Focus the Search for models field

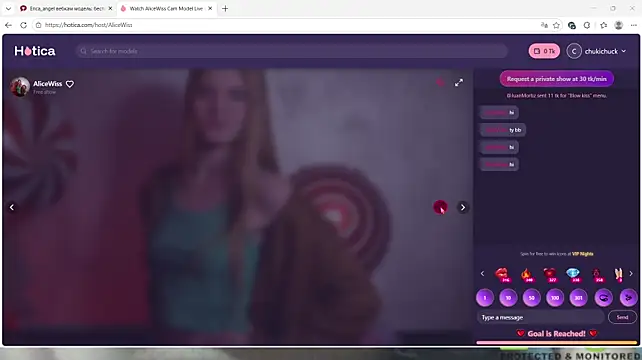point(292,51)
